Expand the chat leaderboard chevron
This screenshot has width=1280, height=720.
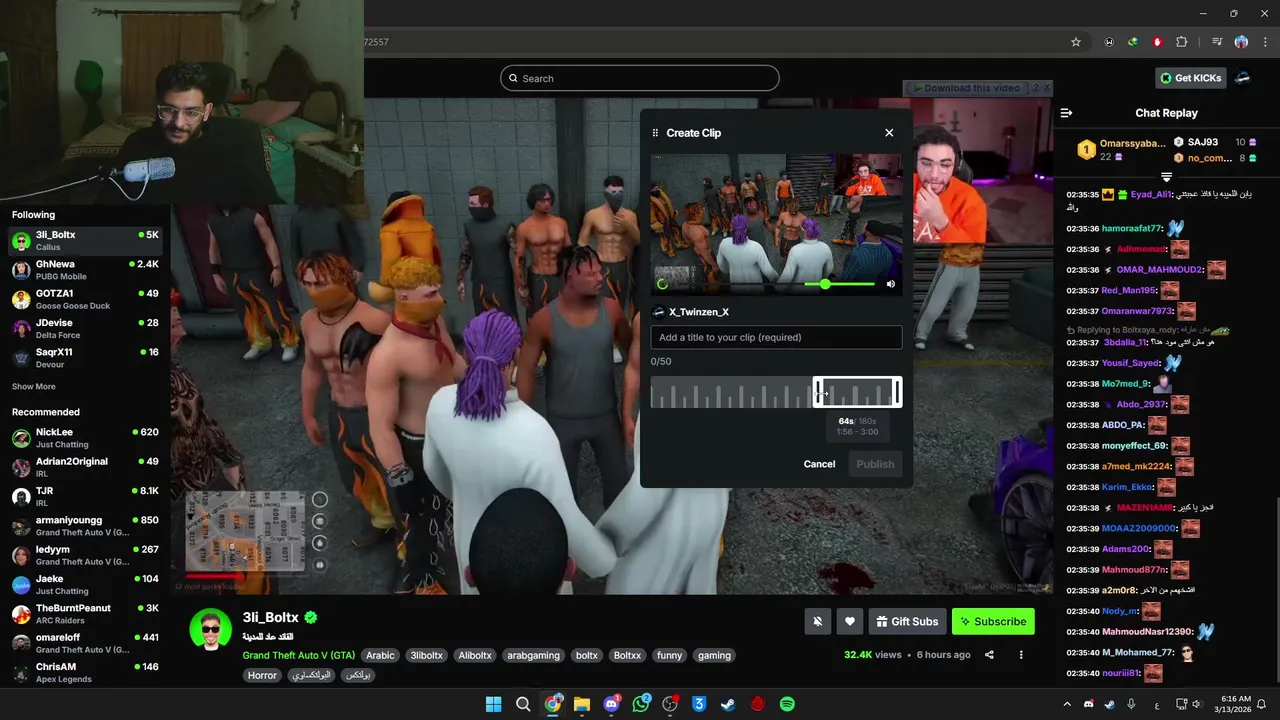tap(1166, 177)
